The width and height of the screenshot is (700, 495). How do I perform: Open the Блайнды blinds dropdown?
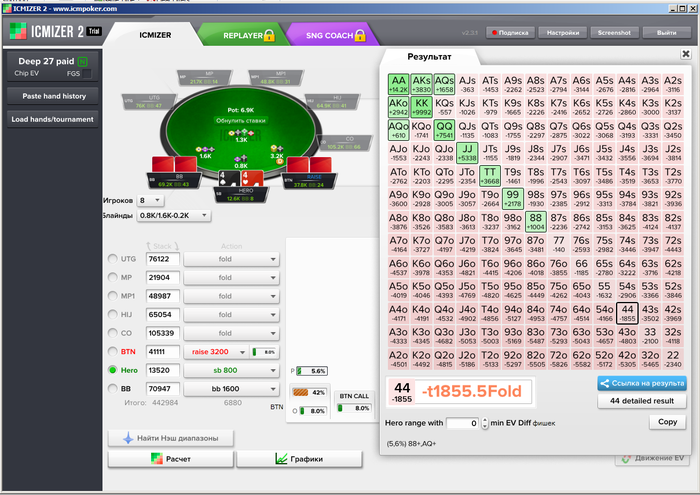174,216
